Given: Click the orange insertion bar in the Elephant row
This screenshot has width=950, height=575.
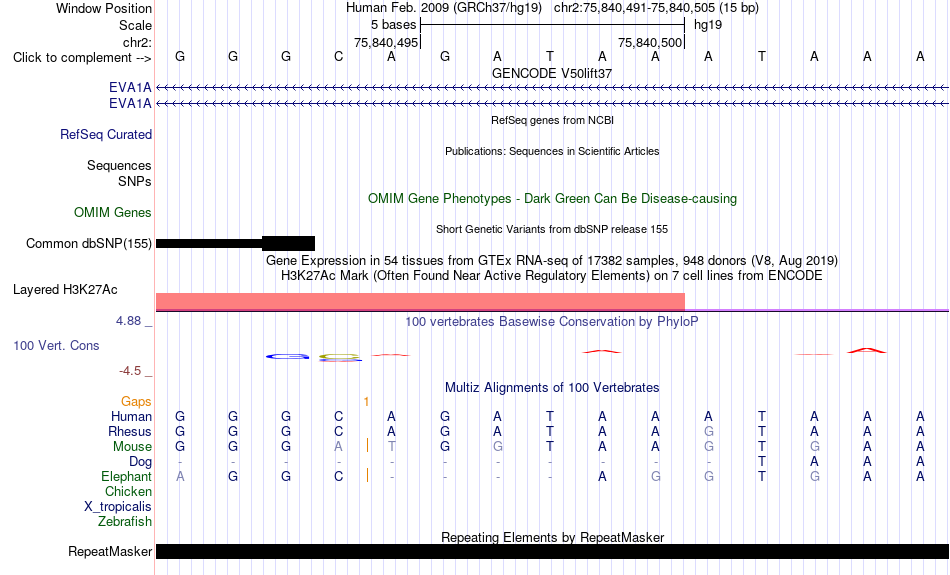Looking at the screenshot, I should 367,476.
